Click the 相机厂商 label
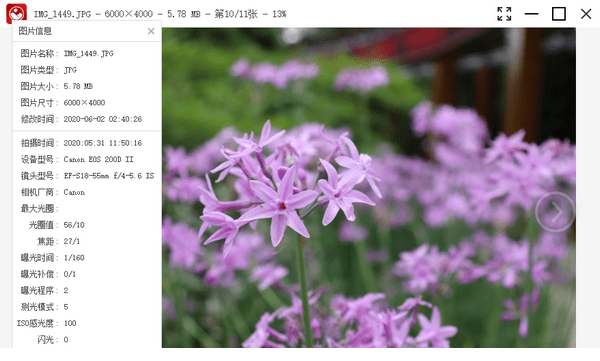This screenshot has height=361, width=600. pyautogui.click(x=38, y=192)
